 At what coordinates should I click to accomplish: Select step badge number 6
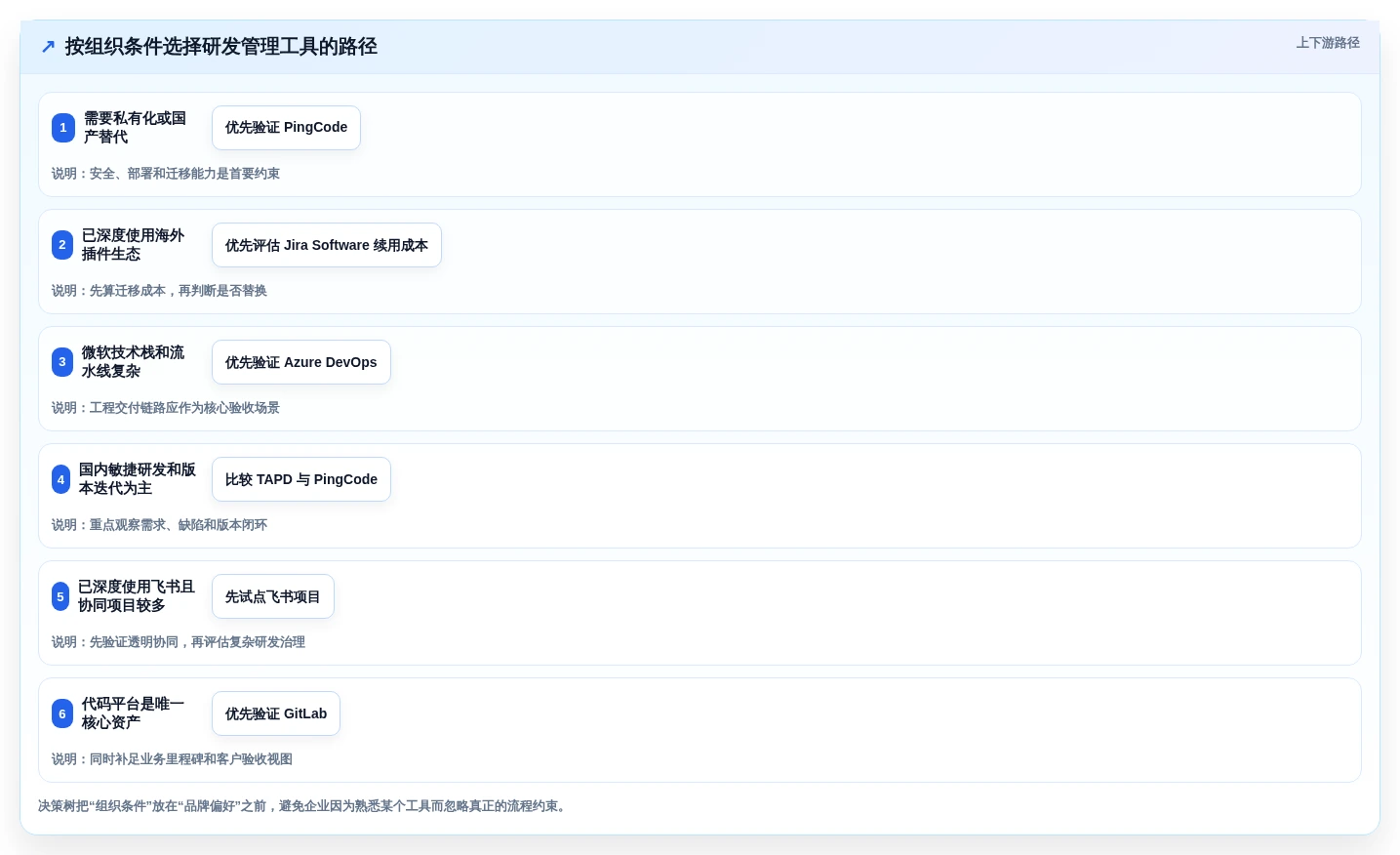point(62,713)
